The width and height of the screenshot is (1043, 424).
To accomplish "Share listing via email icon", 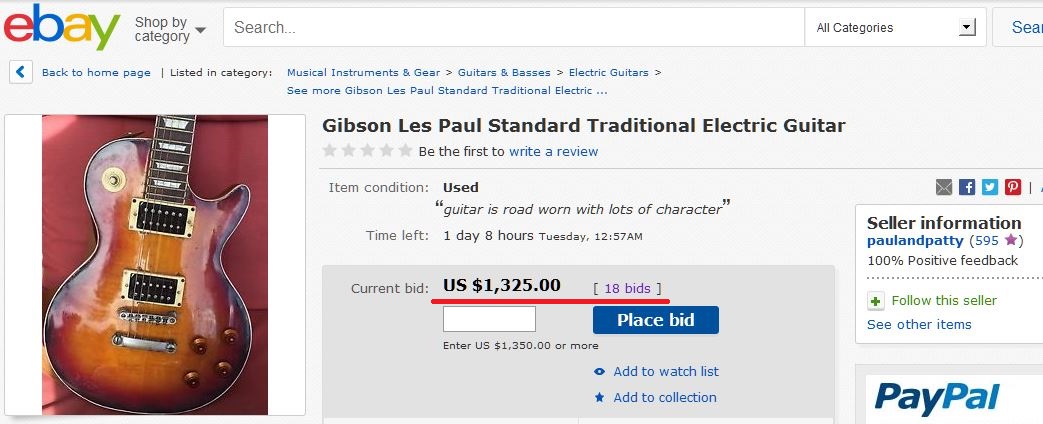I will click(944, 187).
